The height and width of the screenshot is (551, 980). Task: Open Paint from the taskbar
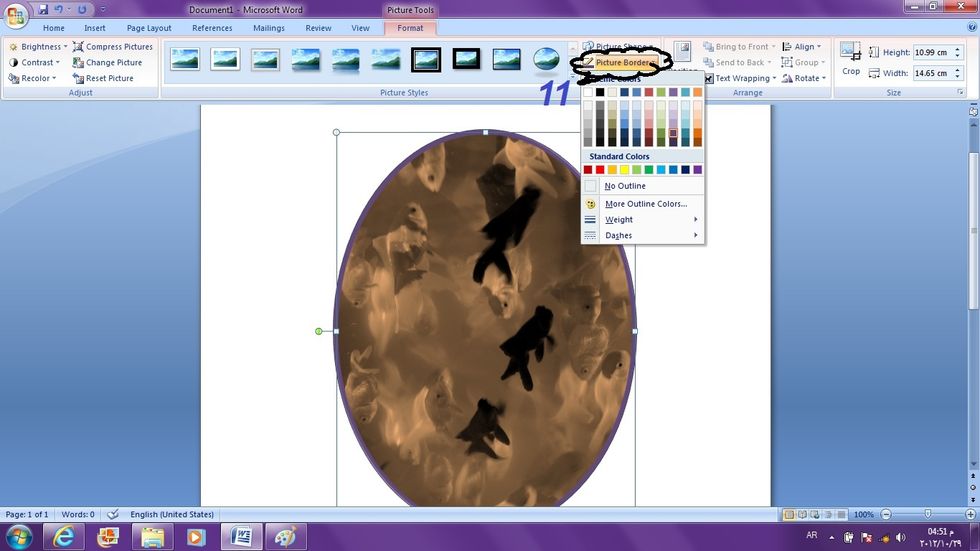click(x=285, y=537)
